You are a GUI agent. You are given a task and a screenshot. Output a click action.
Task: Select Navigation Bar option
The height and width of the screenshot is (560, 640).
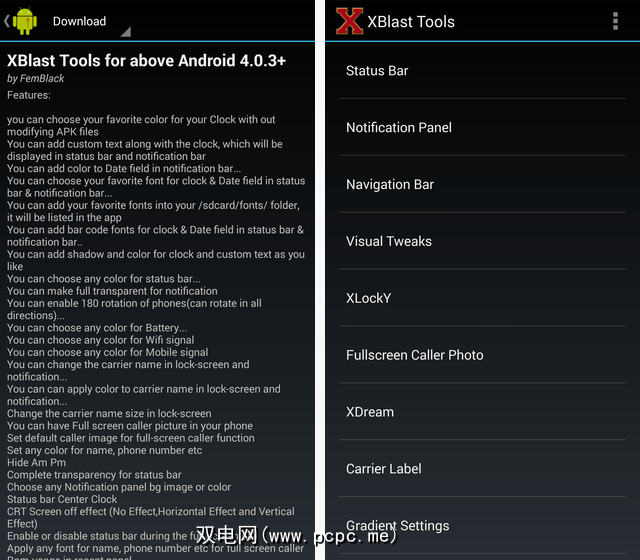482,184
